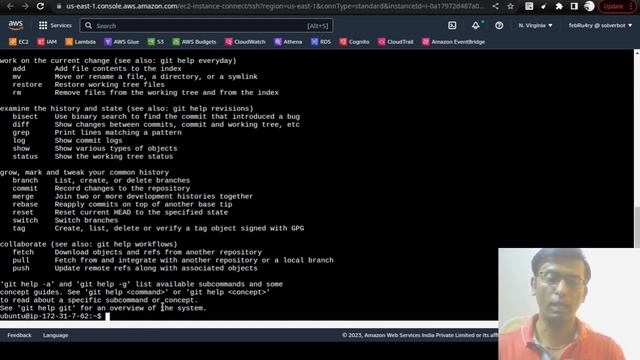Open the Feedback link in the footer
This screenshot has width=640, height=360.
(x=19, y=335)
